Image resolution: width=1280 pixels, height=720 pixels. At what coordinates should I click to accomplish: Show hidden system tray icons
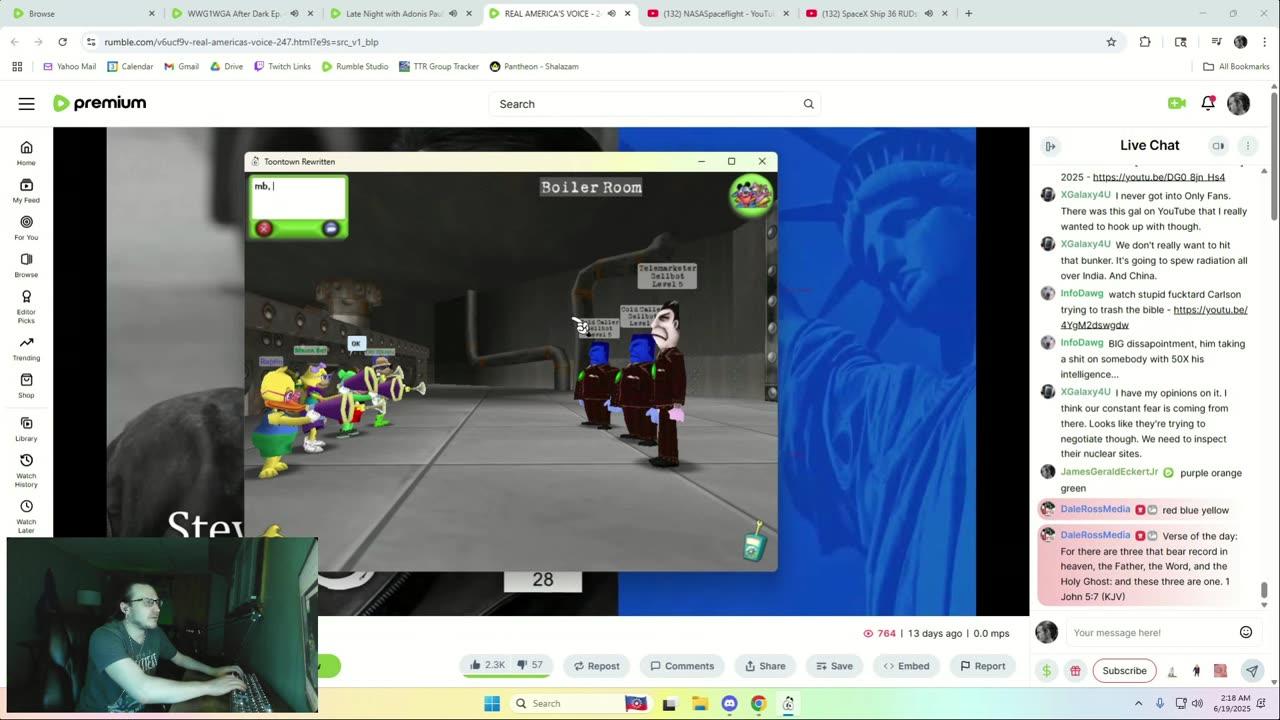(1138, 703)
